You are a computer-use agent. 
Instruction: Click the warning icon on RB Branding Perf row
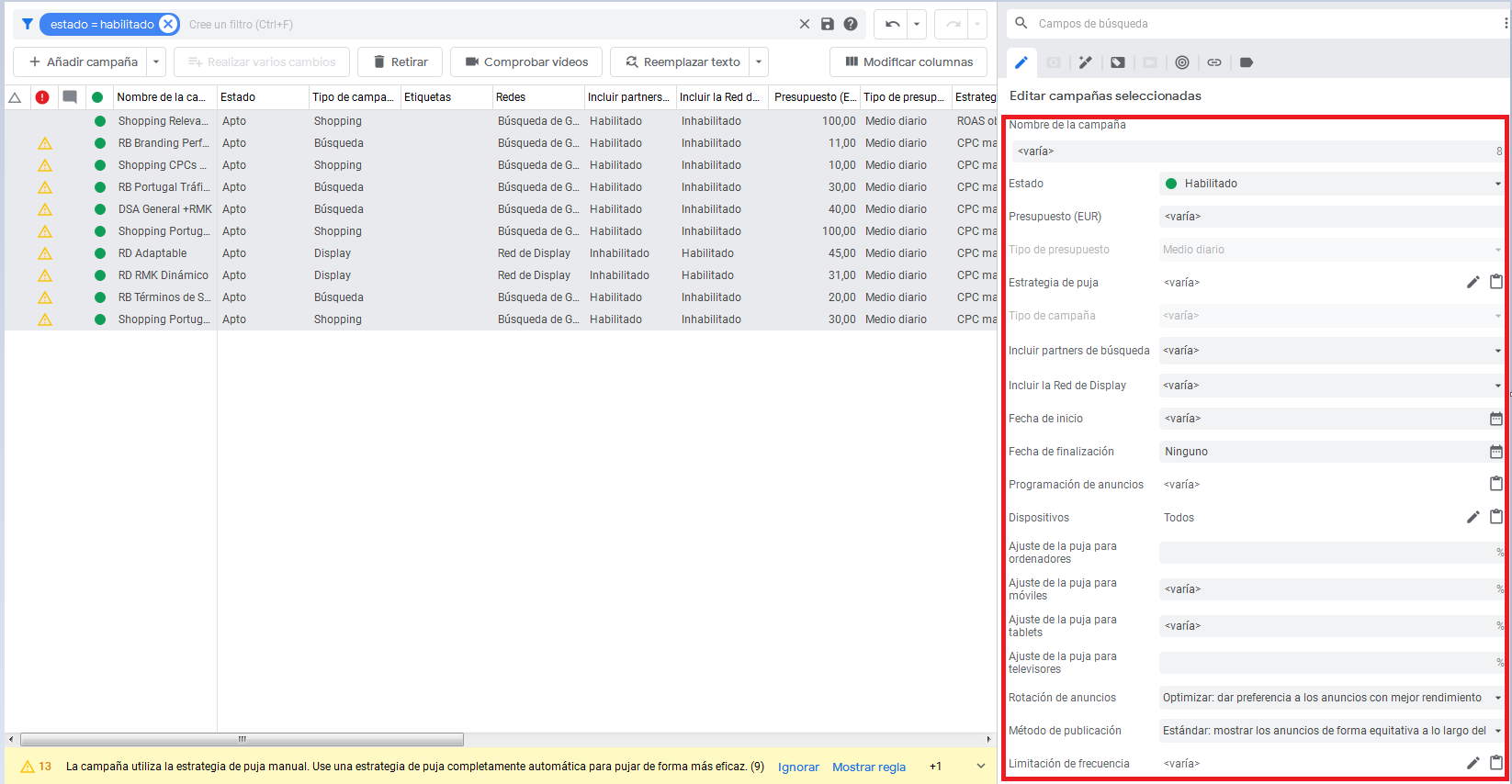click(45, 143)
